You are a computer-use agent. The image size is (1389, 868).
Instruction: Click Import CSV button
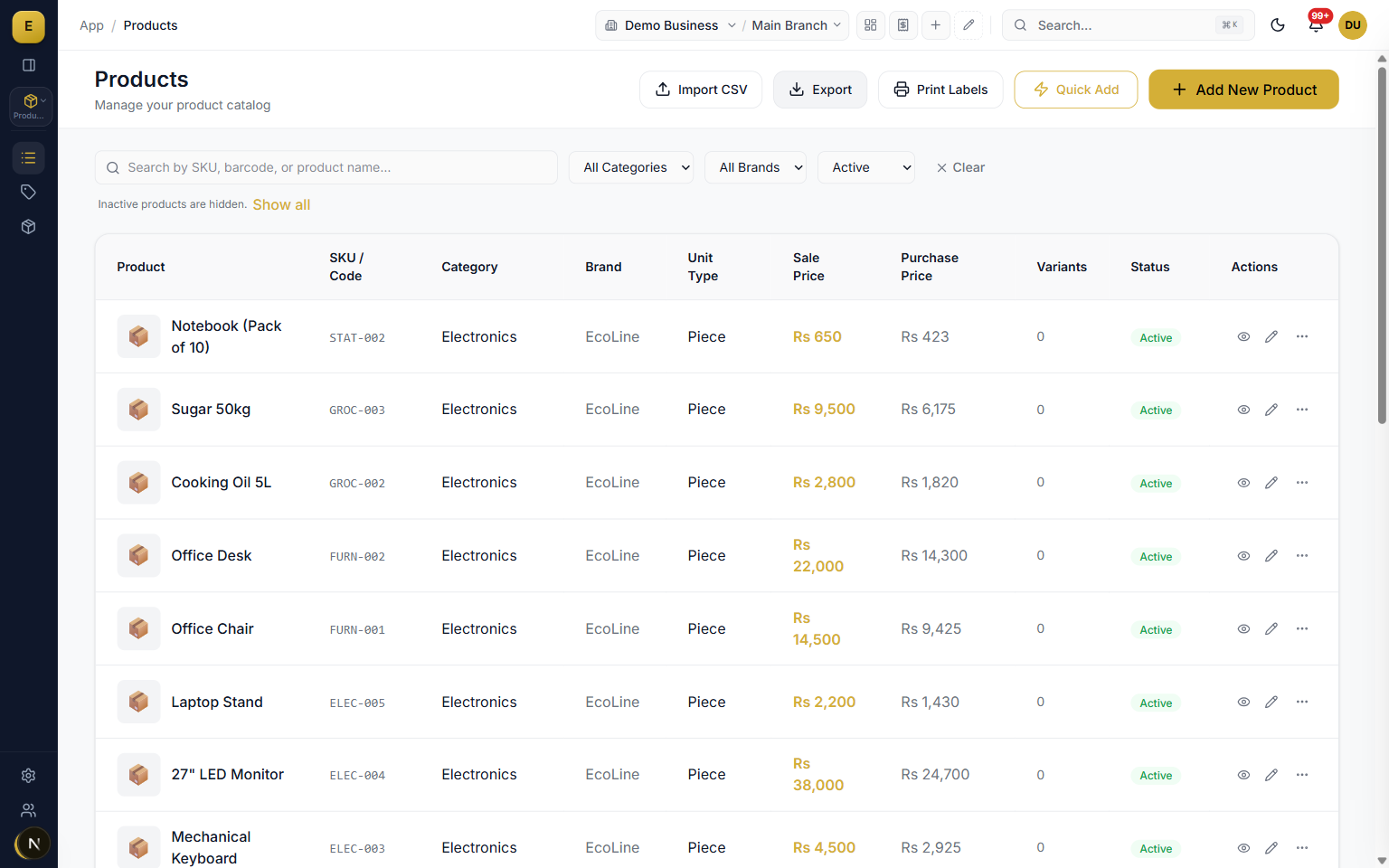(x=701, y=90)
